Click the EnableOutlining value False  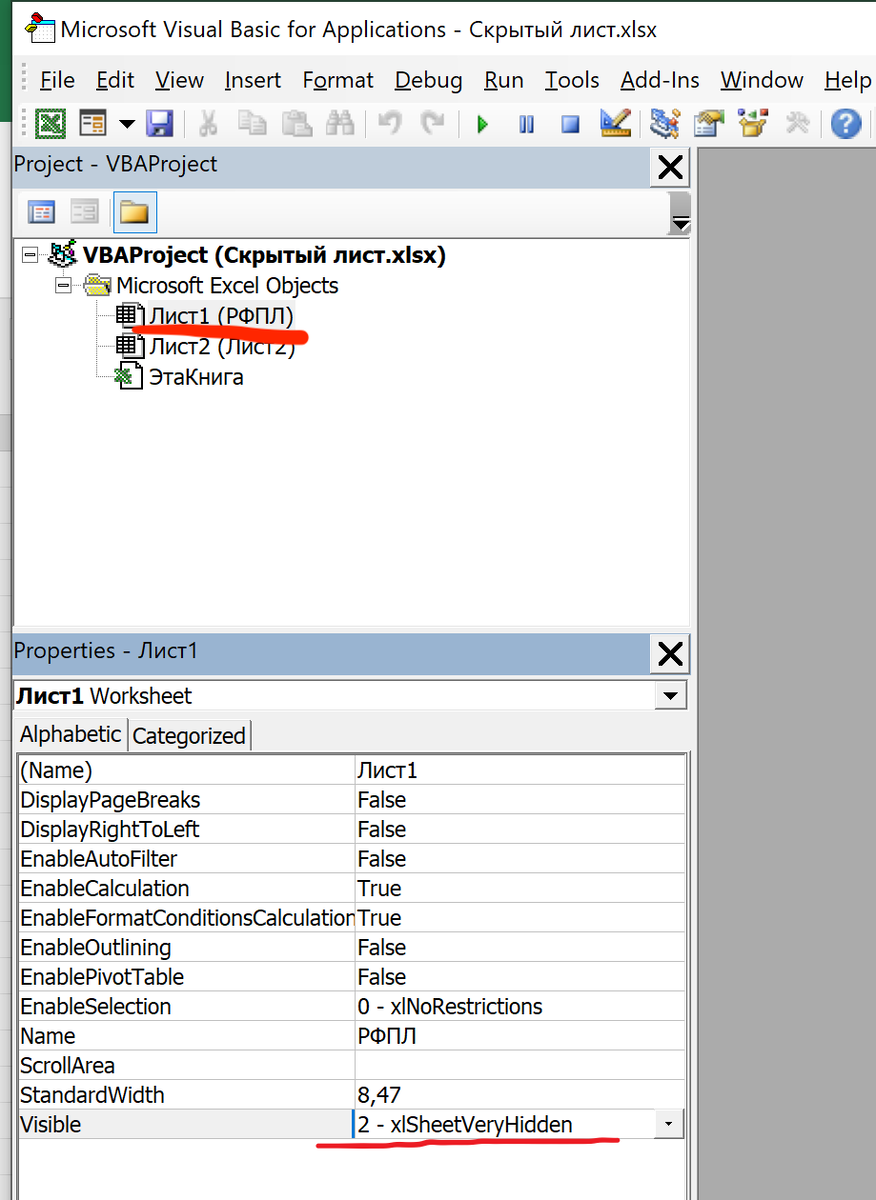coord(519,947)
